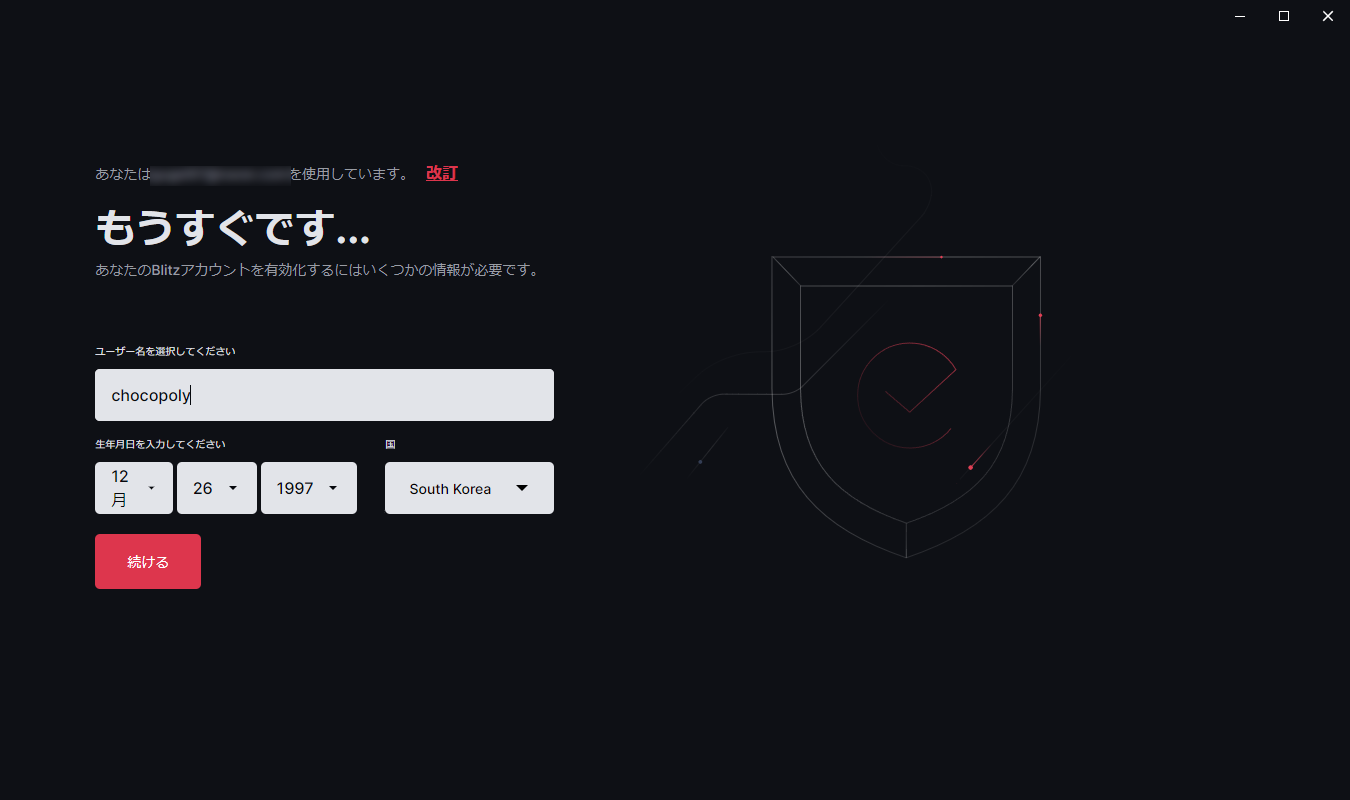Click the 改訂 link to change email
The image size is (1350, 800).
click(x=442, y=173)
